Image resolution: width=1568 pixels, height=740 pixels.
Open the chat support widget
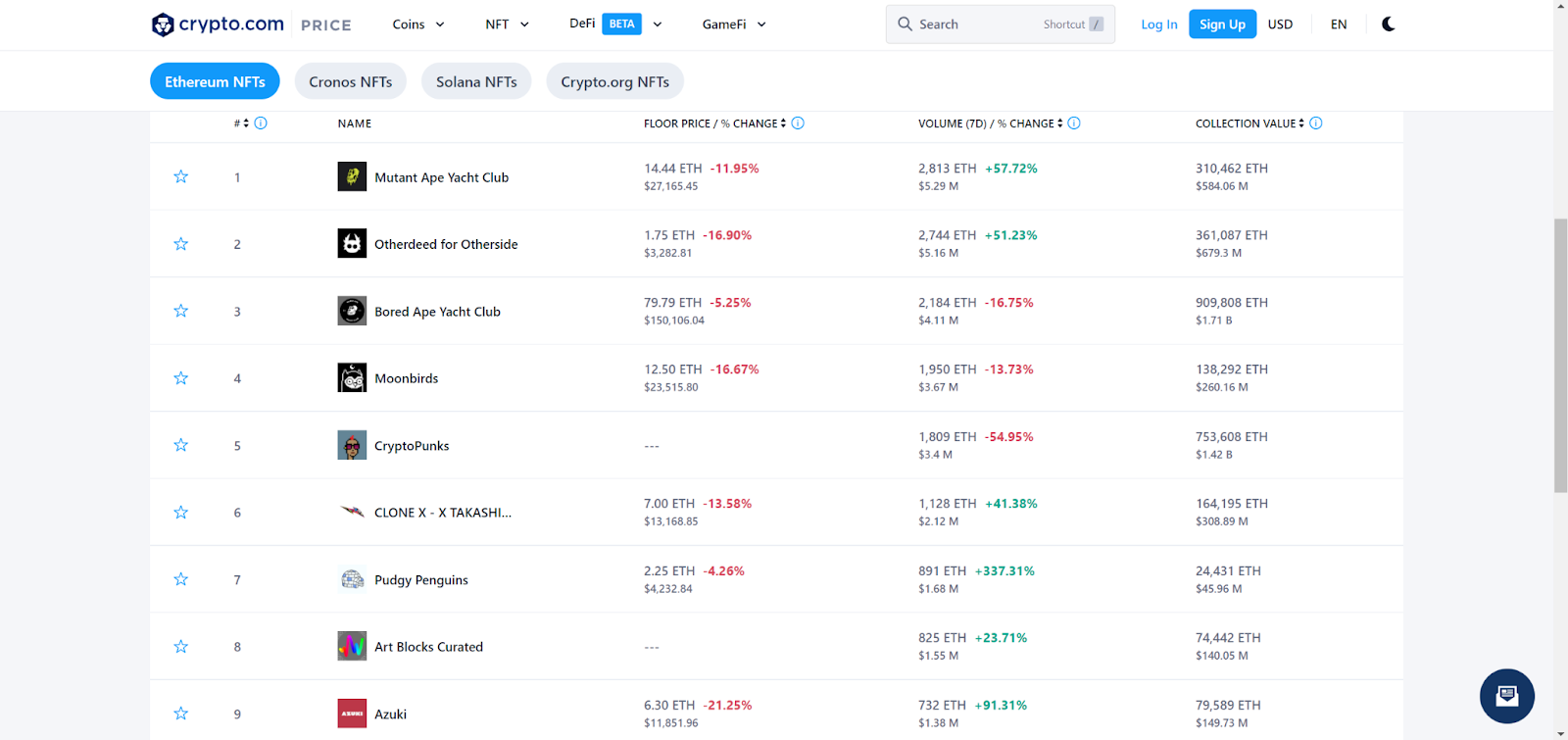point(1506,696)
